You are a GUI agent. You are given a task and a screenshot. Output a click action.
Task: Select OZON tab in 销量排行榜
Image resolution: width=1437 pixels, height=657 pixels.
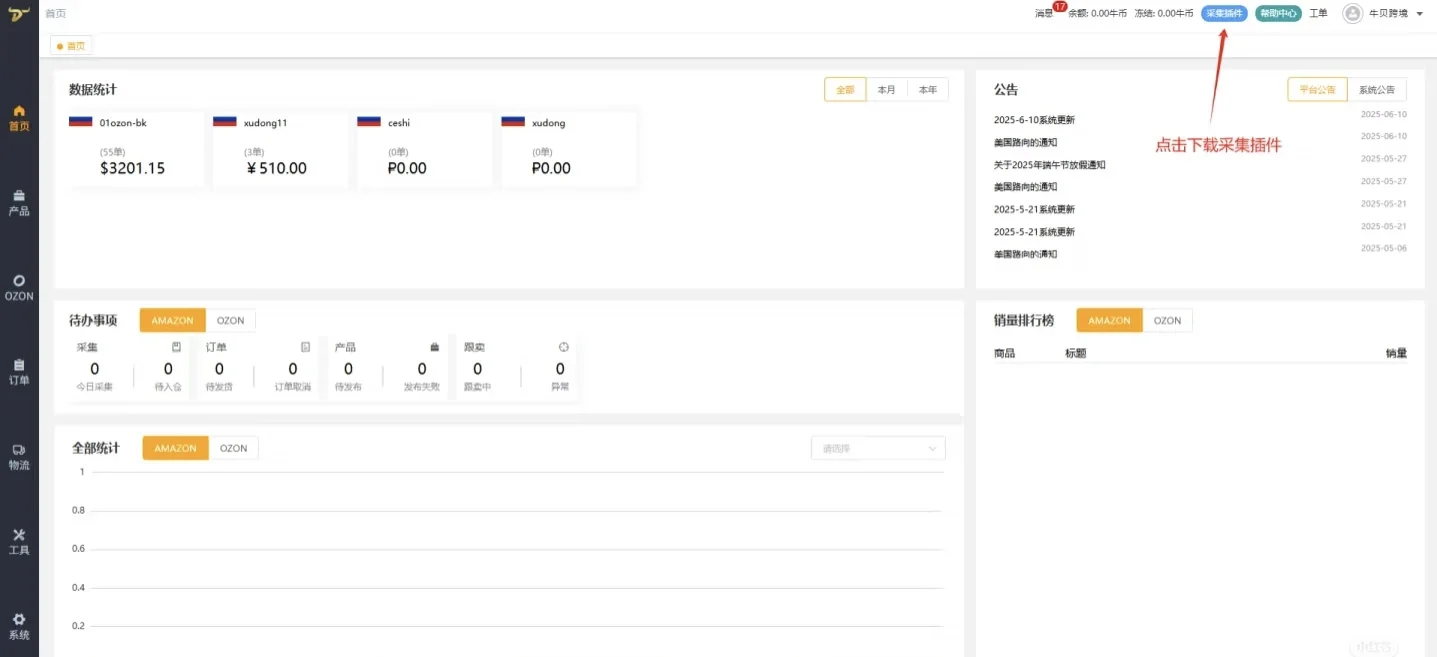[1167, 320]
